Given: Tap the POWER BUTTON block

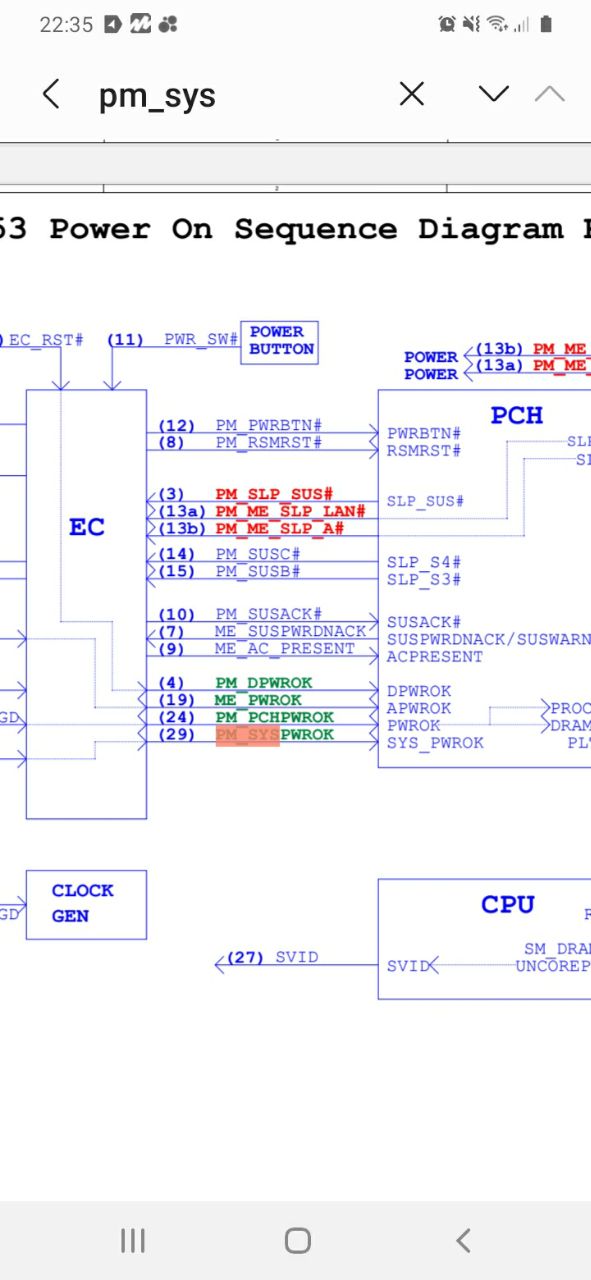Looking at the screenshot, I should [281, 341].
